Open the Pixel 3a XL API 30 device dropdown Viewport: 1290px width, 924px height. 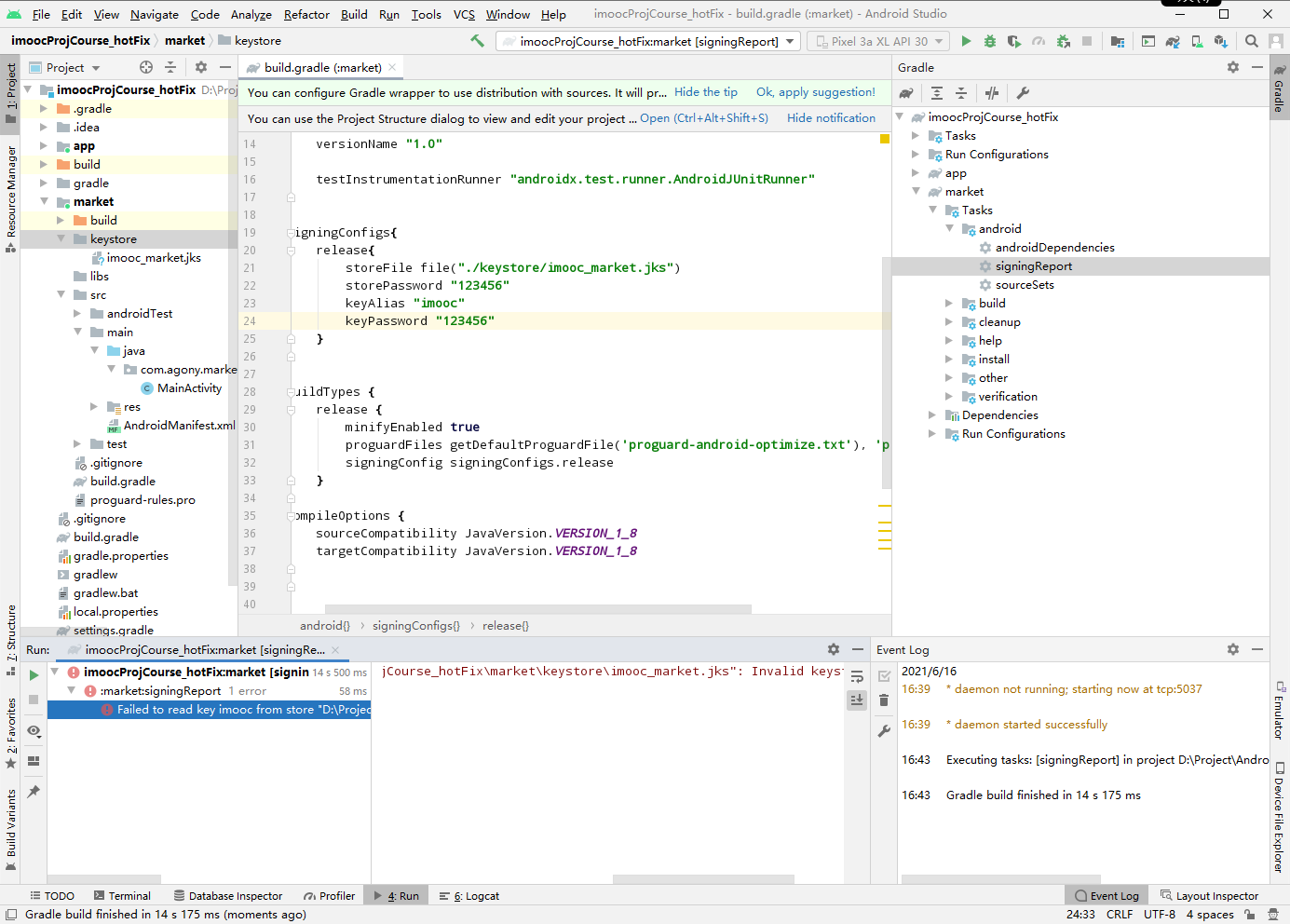pos(877,41)
